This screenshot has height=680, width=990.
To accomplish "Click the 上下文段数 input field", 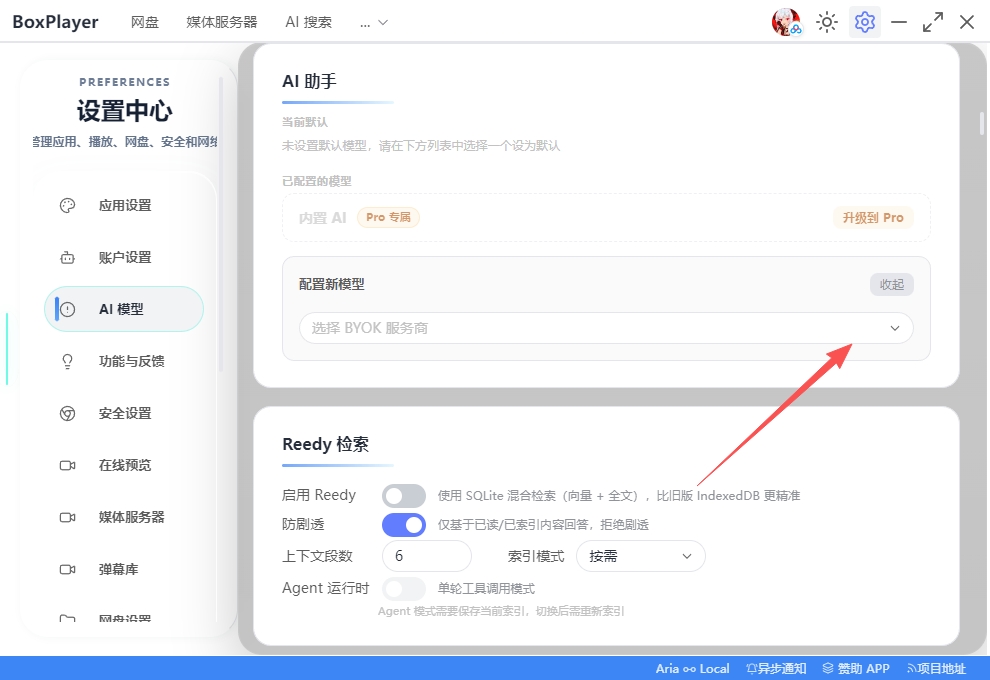I will coord(427,556).
